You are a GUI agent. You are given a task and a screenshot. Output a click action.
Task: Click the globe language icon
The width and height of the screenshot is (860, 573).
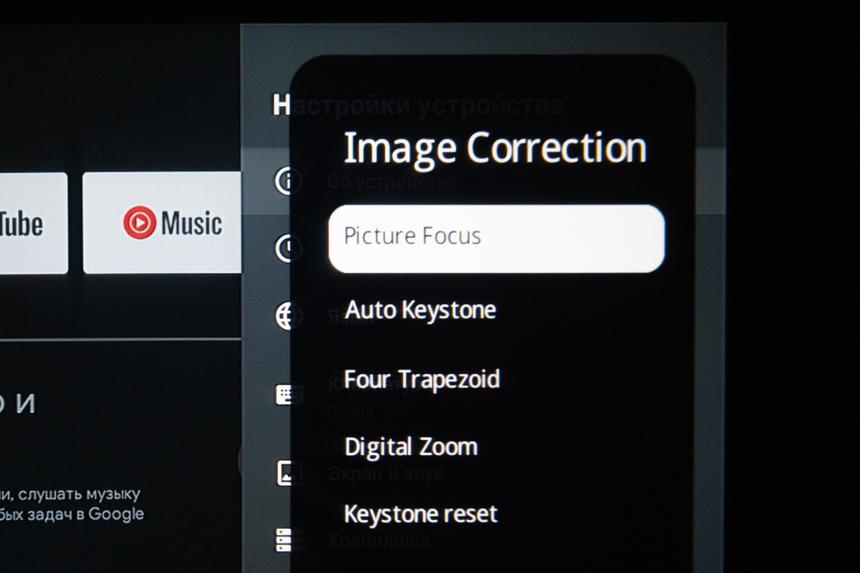tap(287, 316)
